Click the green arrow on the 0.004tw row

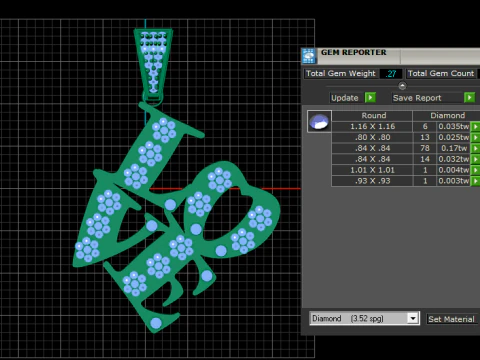coord(475,170)
